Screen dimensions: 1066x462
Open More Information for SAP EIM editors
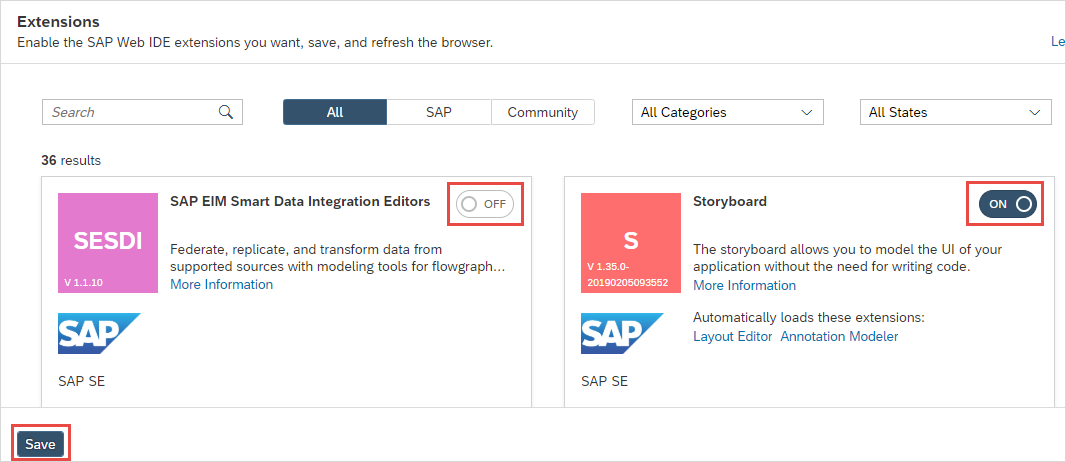tap(222, 284)
